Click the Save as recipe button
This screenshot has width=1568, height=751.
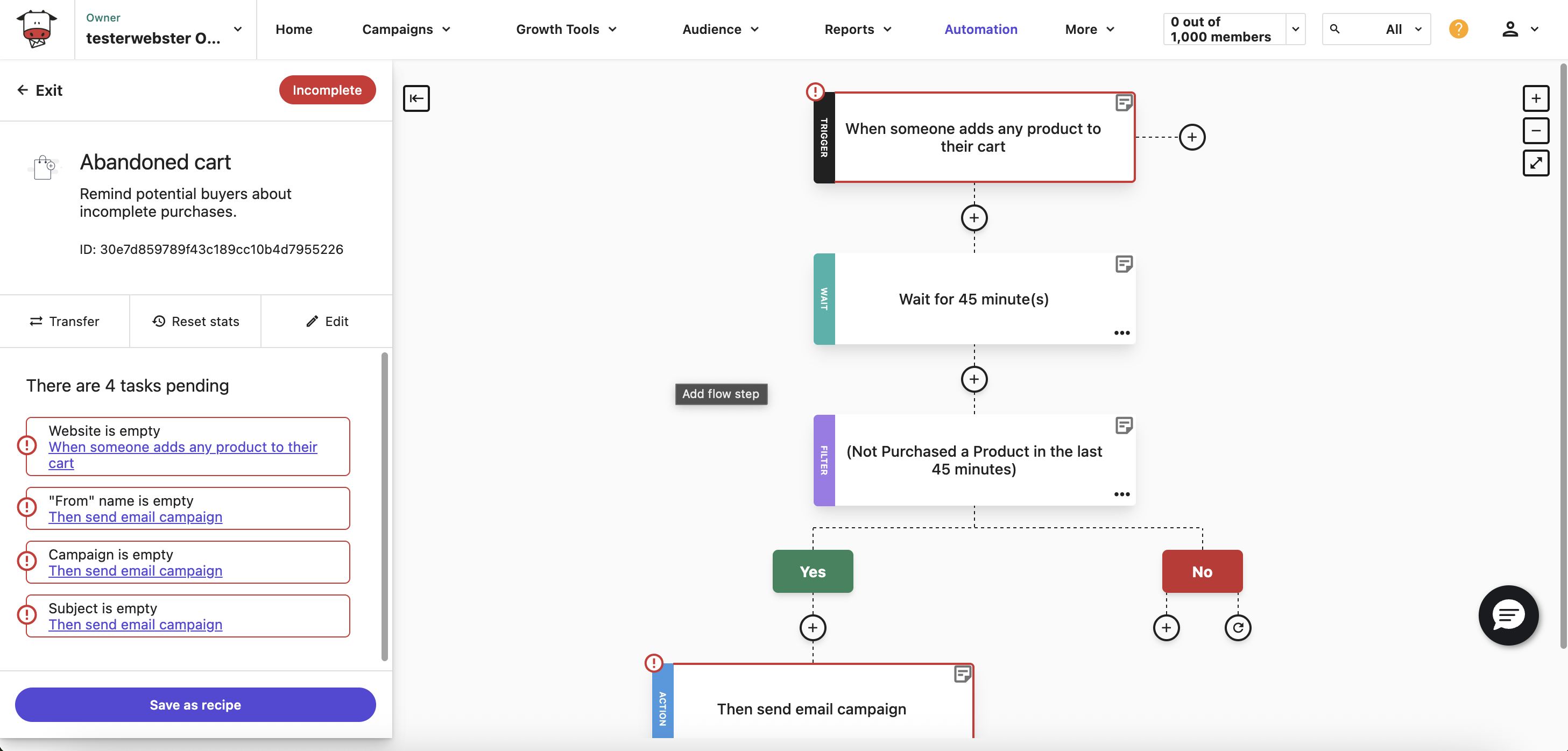[x=195, y=705]
